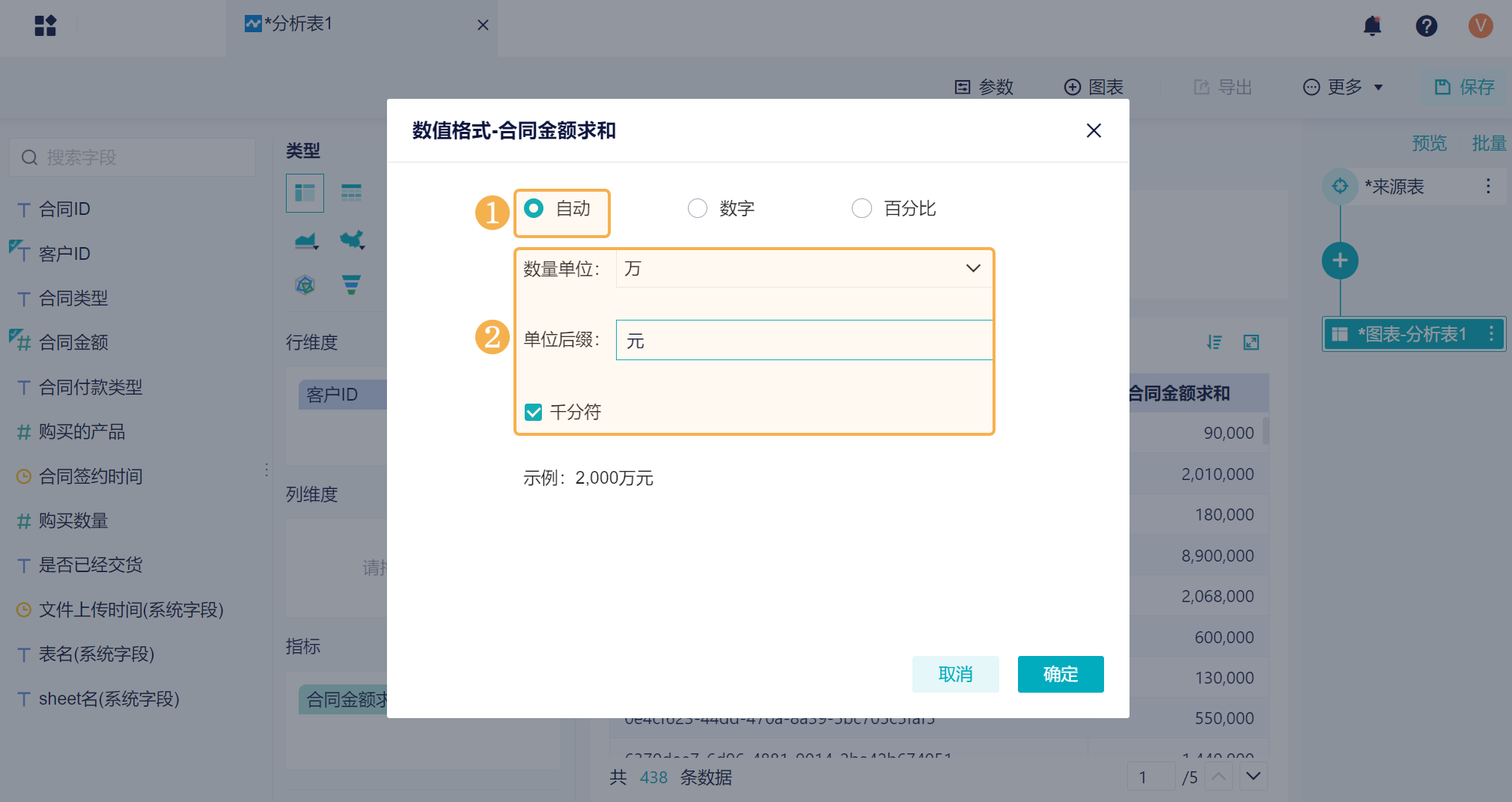Open the 参数 settings

(984, 87)
